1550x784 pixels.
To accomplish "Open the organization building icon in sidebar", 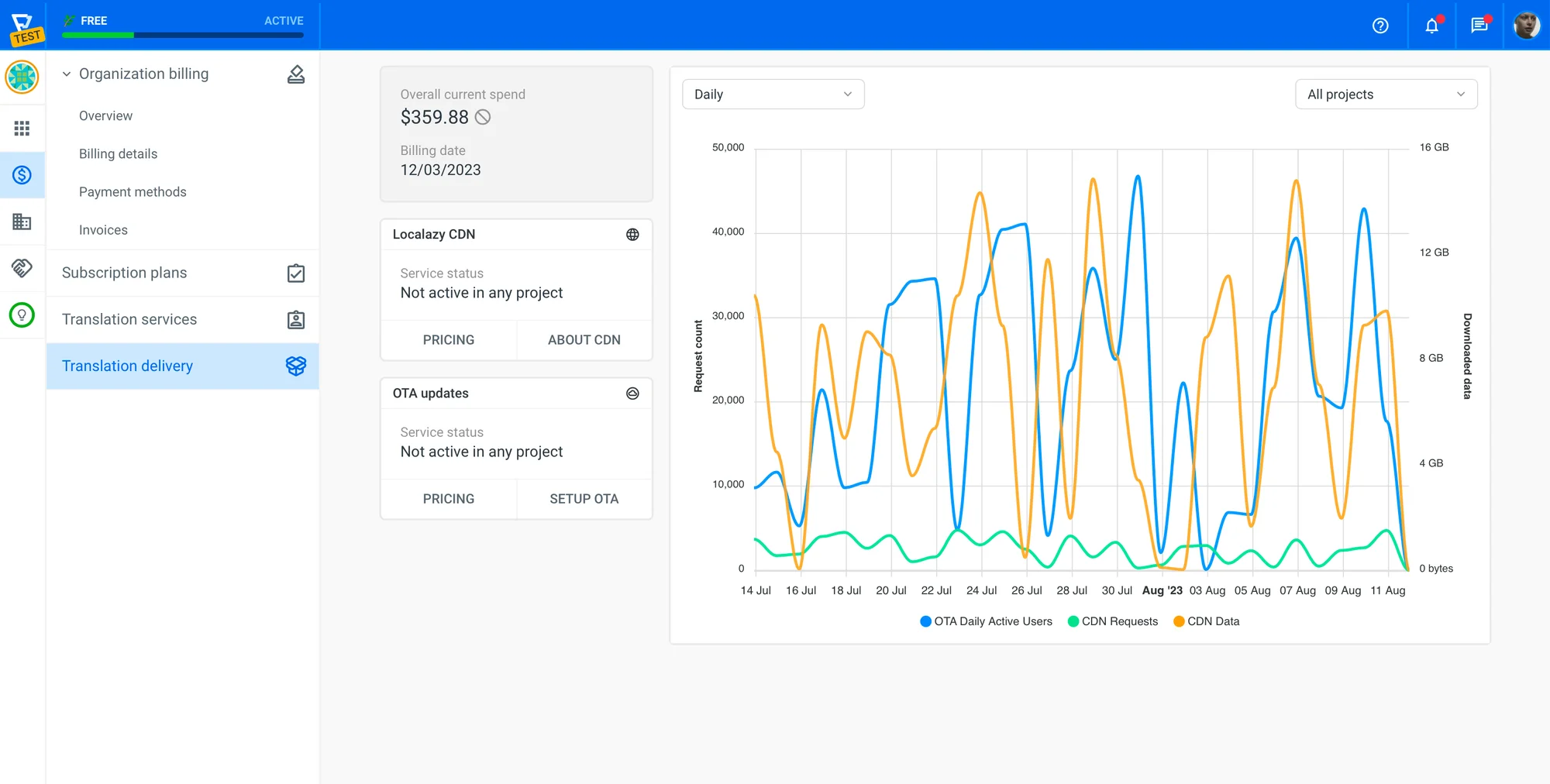I will [22, 222].
